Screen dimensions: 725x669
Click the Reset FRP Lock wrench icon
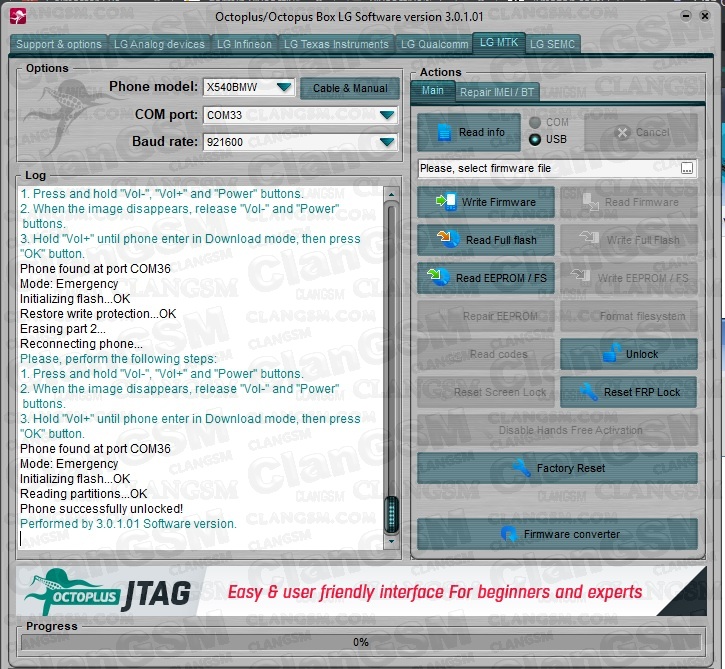point(589,392)
